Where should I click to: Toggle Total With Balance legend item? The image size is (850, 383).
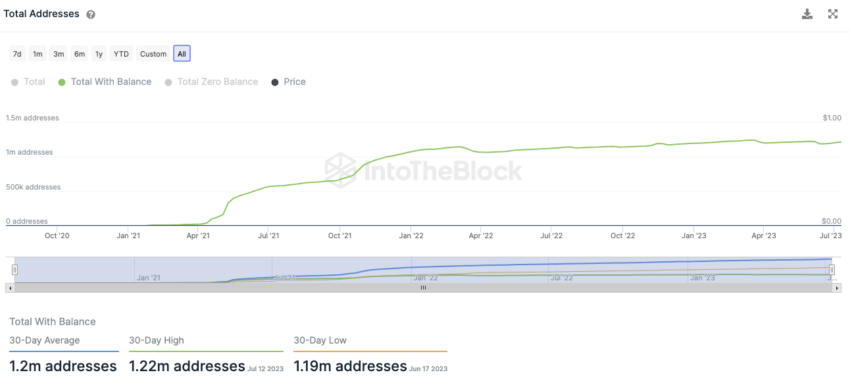click(x=105, y=82)
